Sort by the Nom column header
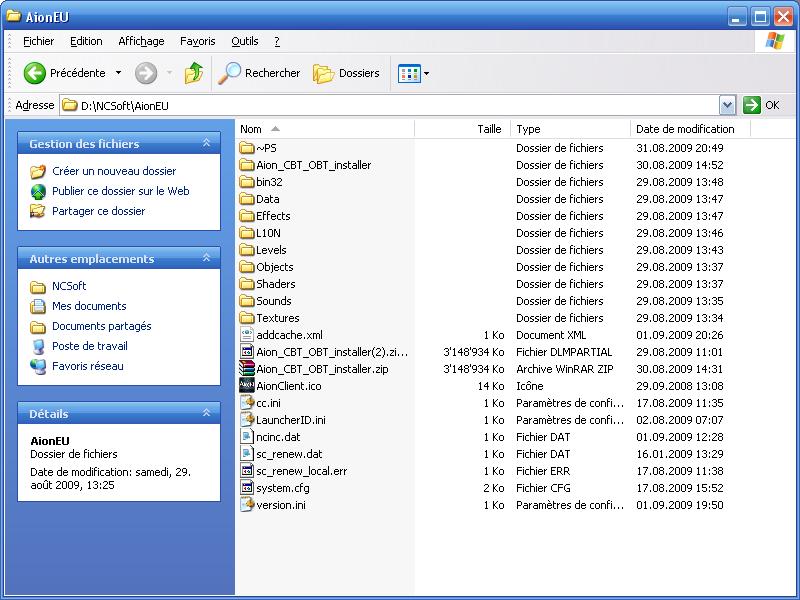 326,129
